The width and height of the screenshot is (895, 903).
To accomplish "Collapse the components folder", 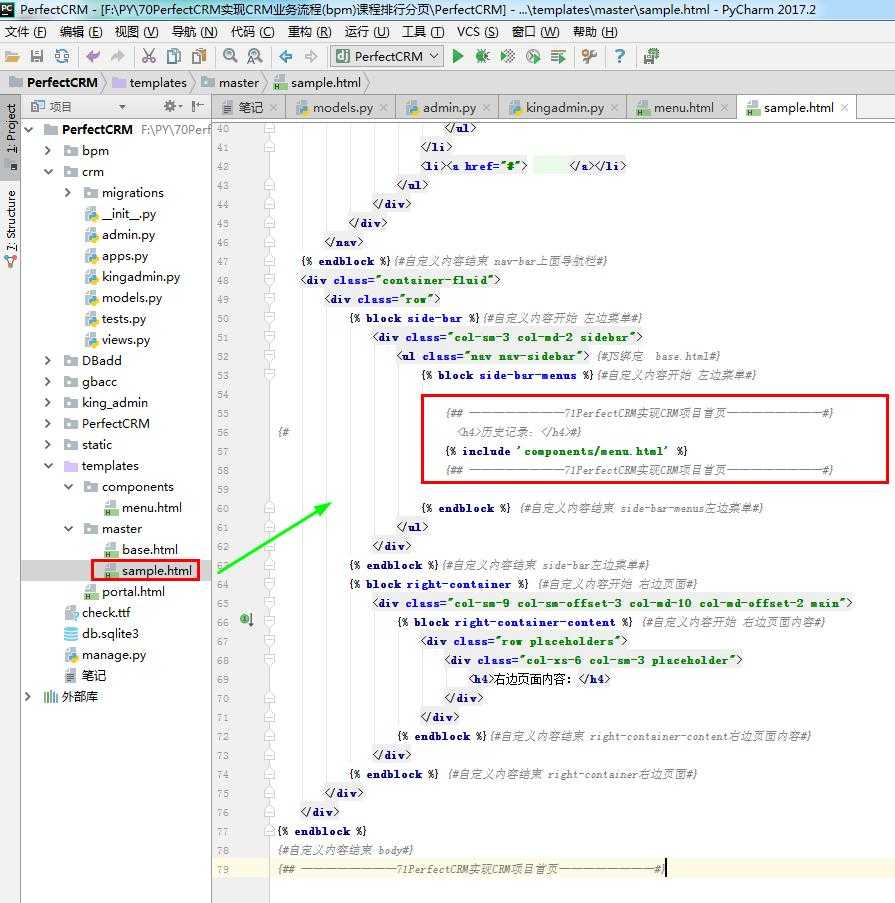I will tap(68, 487).
